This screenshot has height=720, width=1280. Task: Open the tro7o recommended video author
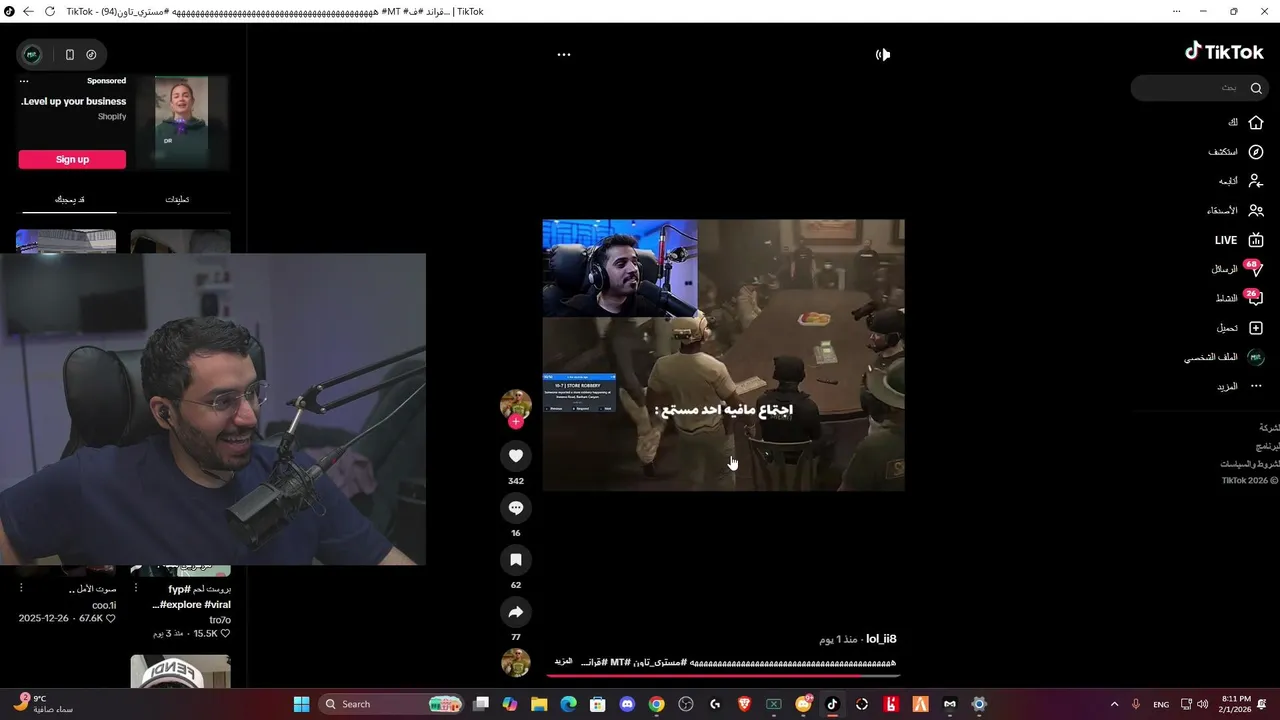220,620
